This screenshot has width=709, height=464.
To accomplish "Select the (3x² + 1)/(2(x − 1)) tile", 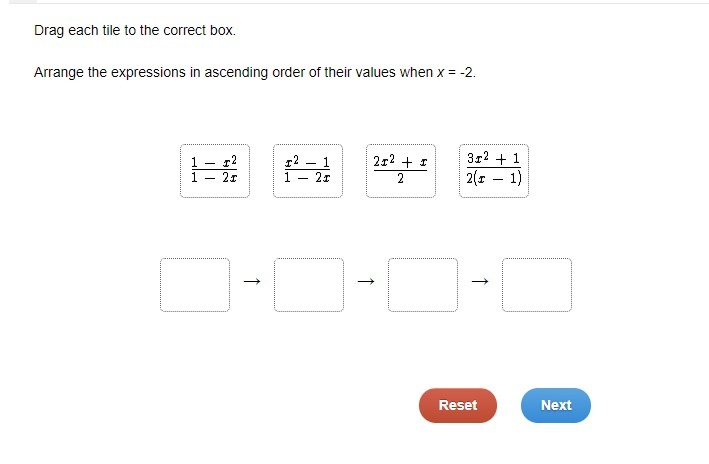I will click(x=493, y=171).
